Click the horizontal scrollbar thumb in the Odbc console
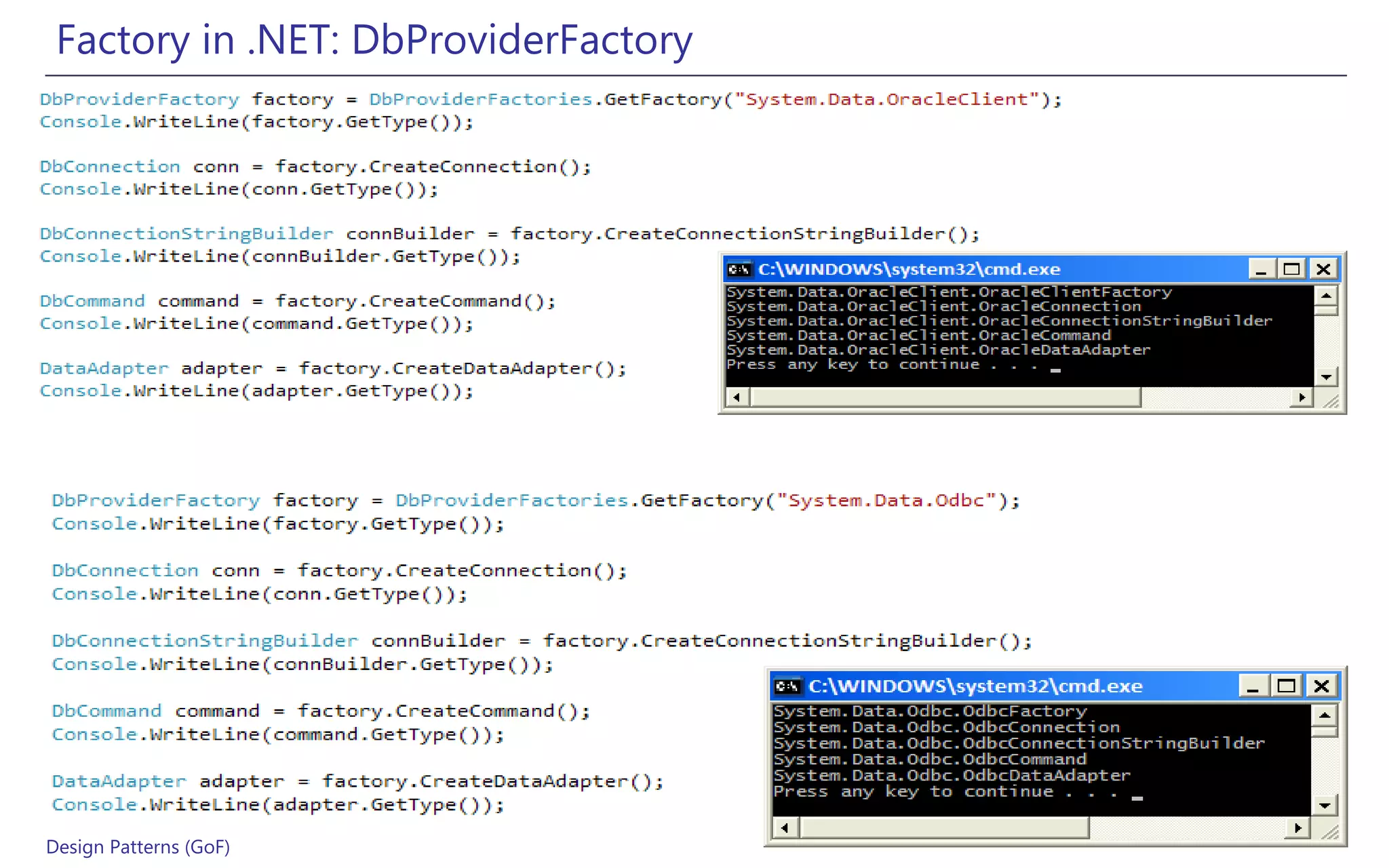This screenshot has width=1389, height=868. (943, 828)
